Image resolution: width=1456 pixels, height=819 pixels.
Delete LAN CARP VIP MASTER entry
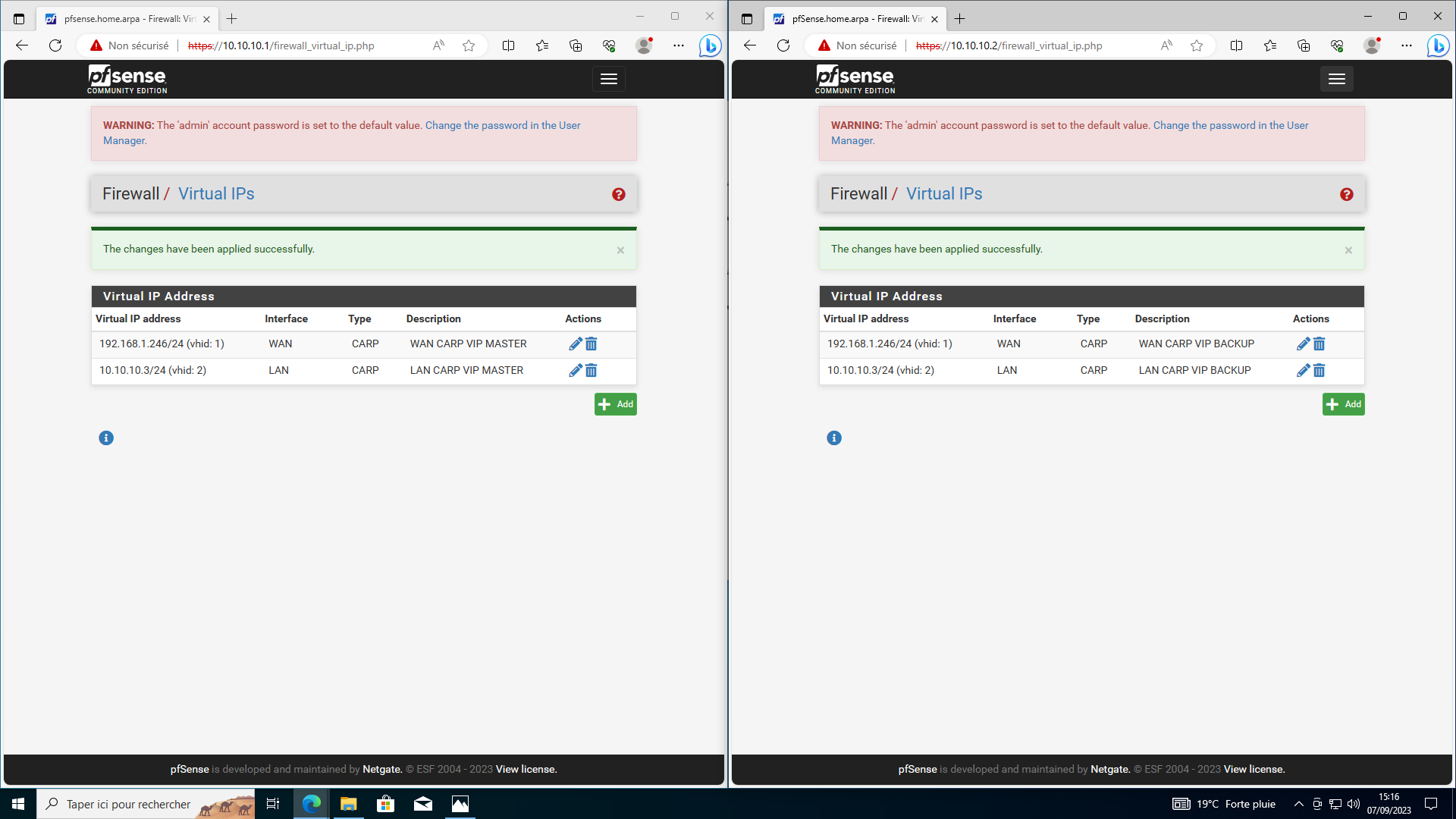coord(591,371)
